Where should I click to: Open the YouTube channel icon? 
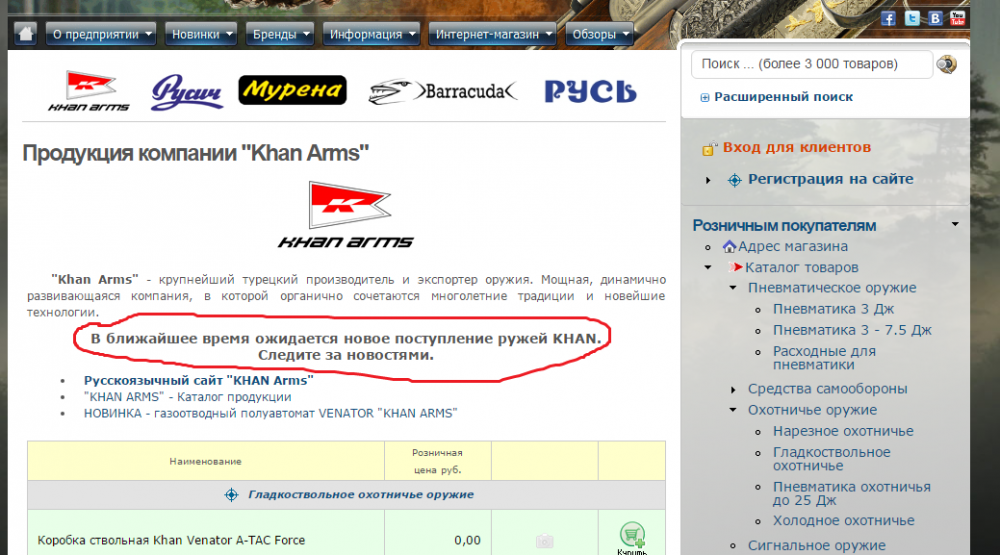coord(958,18)
